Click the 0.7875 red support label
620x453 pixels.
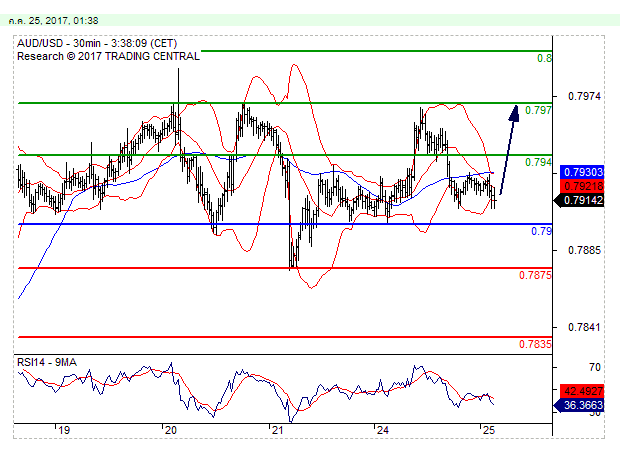(x=535, y=275)
